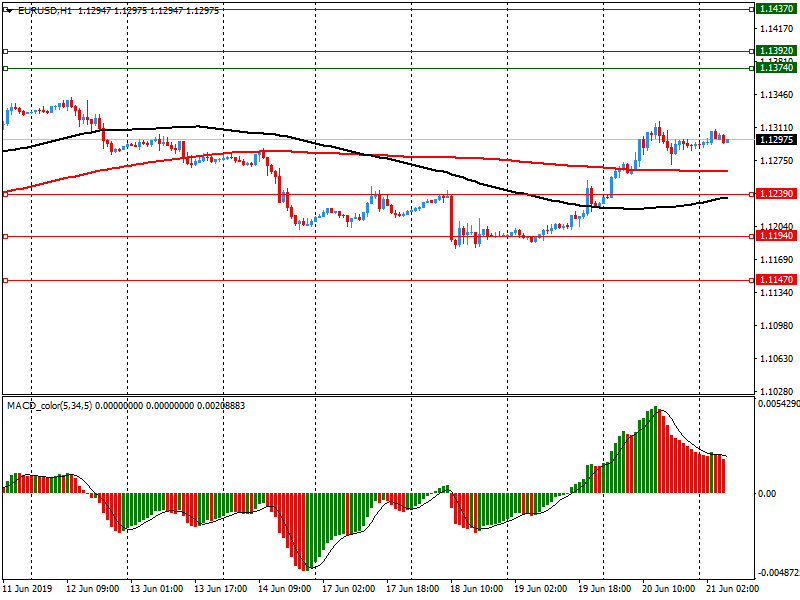
Task: Click the 1.10630 price scale value
Action: pos(777,359)
